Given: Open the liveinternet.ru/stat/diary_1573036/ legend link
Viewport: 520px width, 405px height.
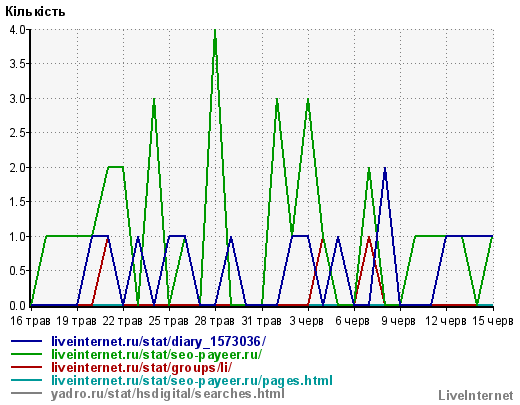Looking at the screenshot, I should tap(158, 341).
